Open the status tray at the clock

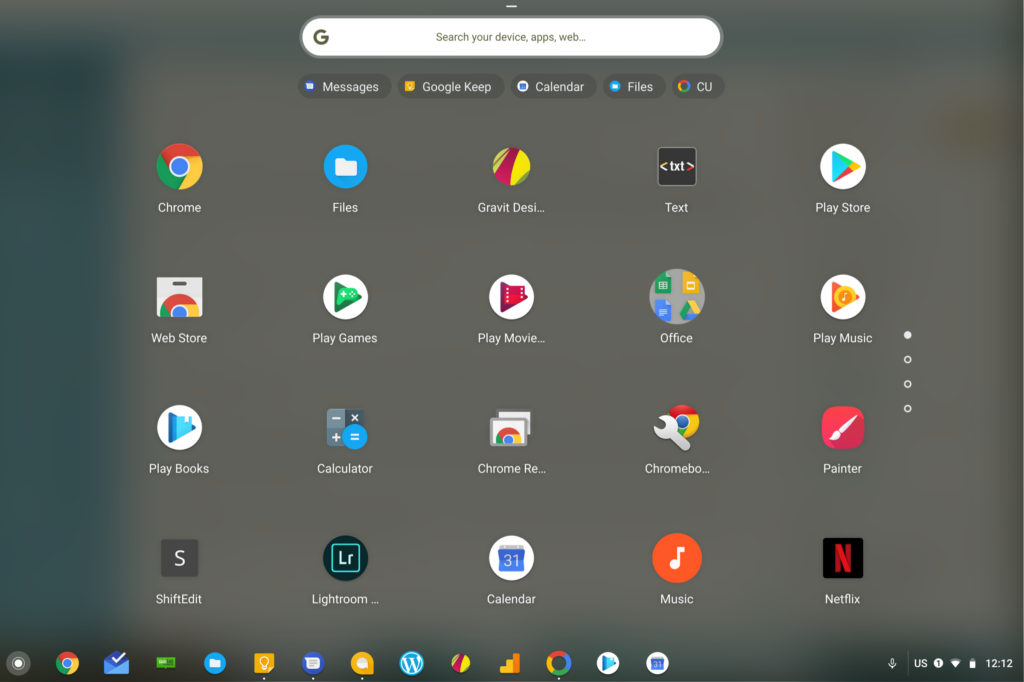998,663
